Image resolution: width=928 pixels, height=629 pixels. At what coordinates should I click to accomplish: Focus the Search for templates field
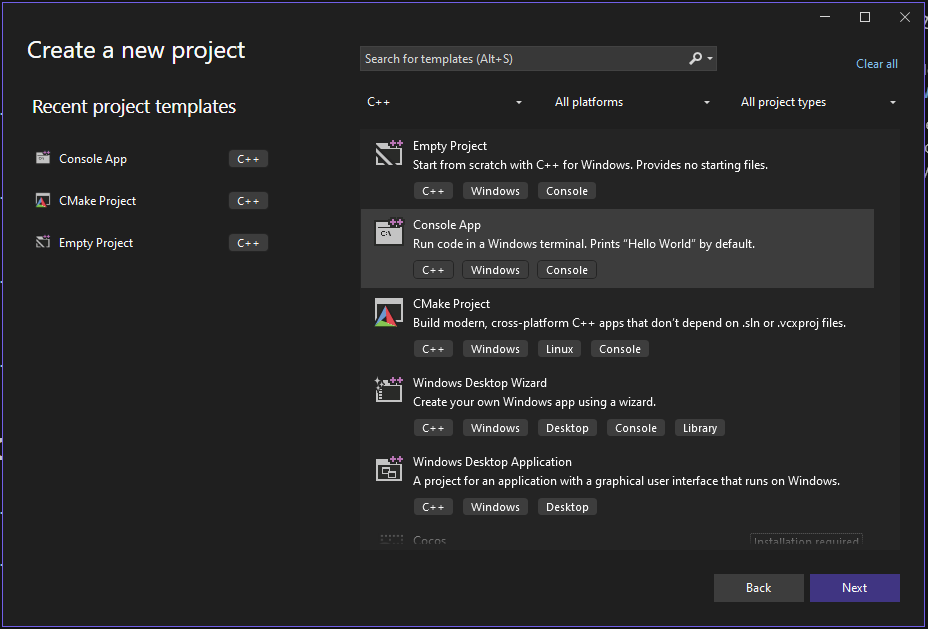[520, 59]
